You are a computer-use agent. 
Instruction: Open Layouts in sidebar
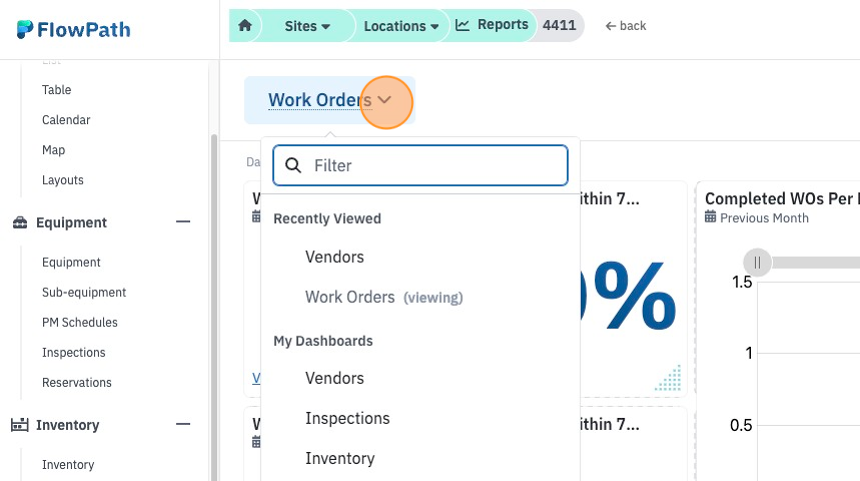coord(63,180)
